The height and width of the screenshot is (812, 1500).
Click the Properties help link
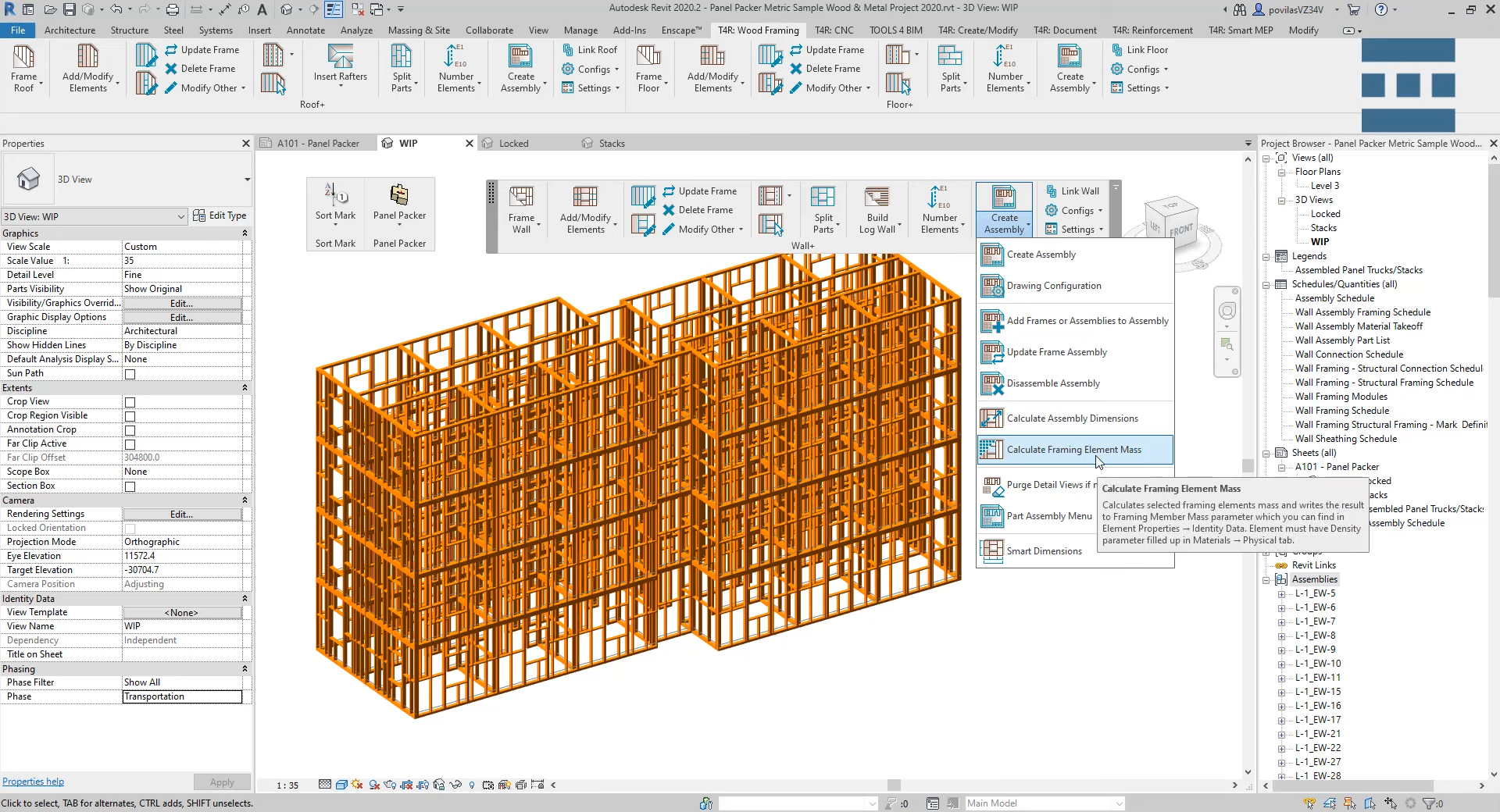pos(33,782)
